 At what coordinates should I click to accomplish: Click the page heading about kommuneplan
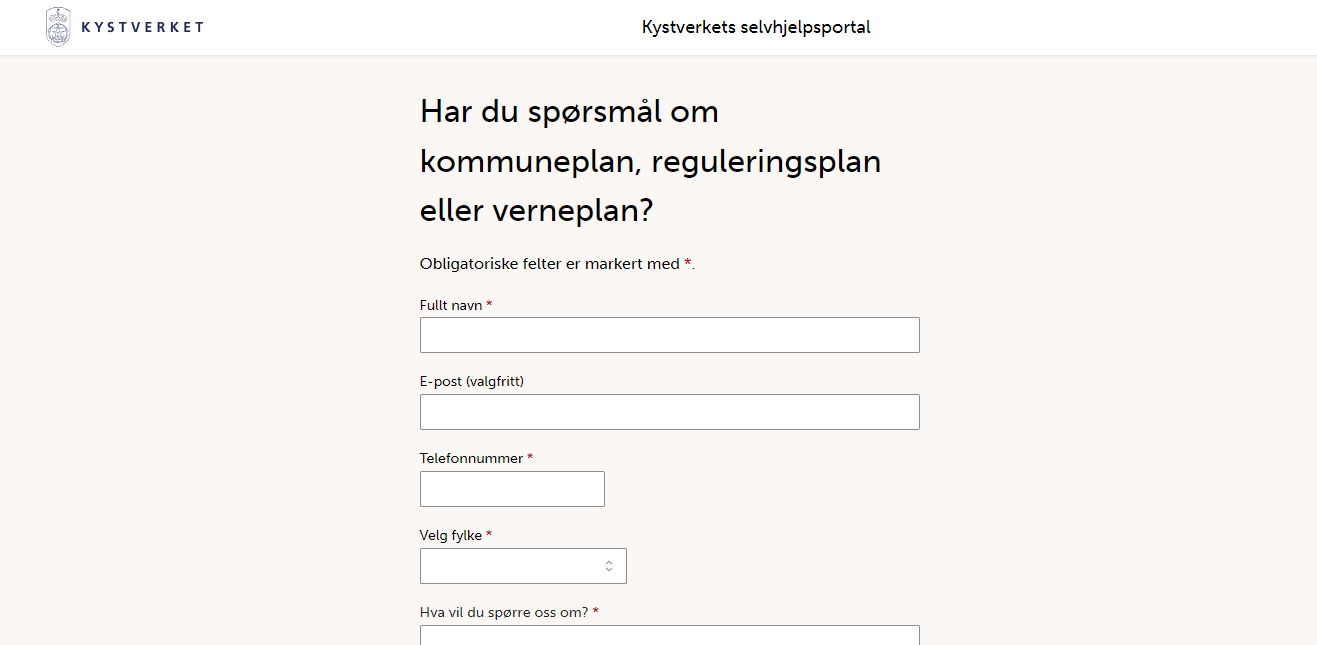[650, 161]
